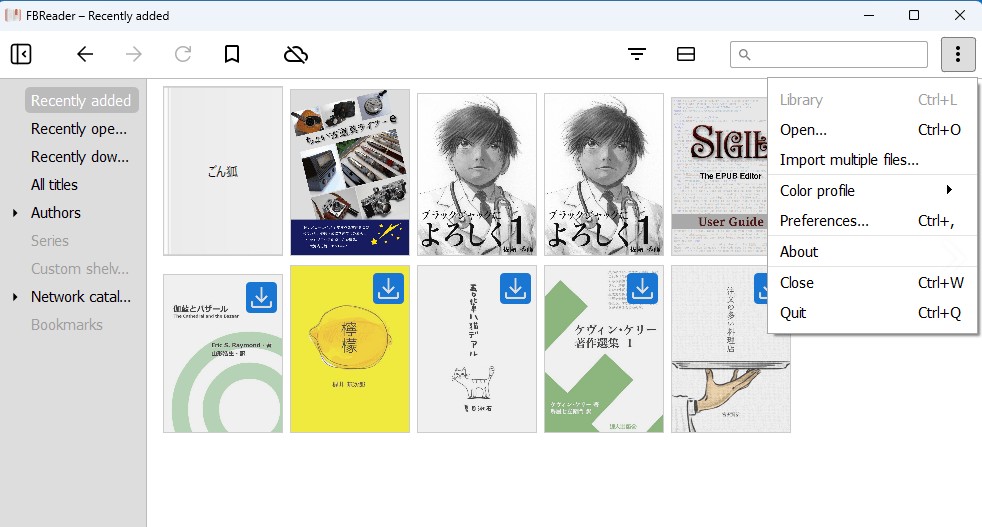The width and height of the screenshot is (982, 527).
Task: Choose Import multiple files...
Action: coord(872,160)
